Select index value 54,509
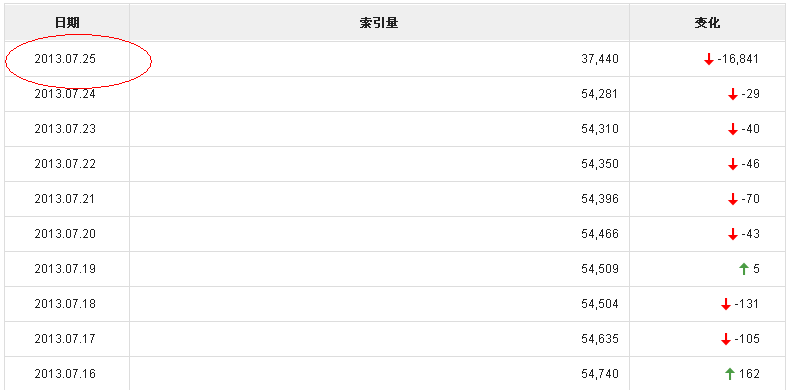The image size is (793, 390). click(x=600, y=269)
